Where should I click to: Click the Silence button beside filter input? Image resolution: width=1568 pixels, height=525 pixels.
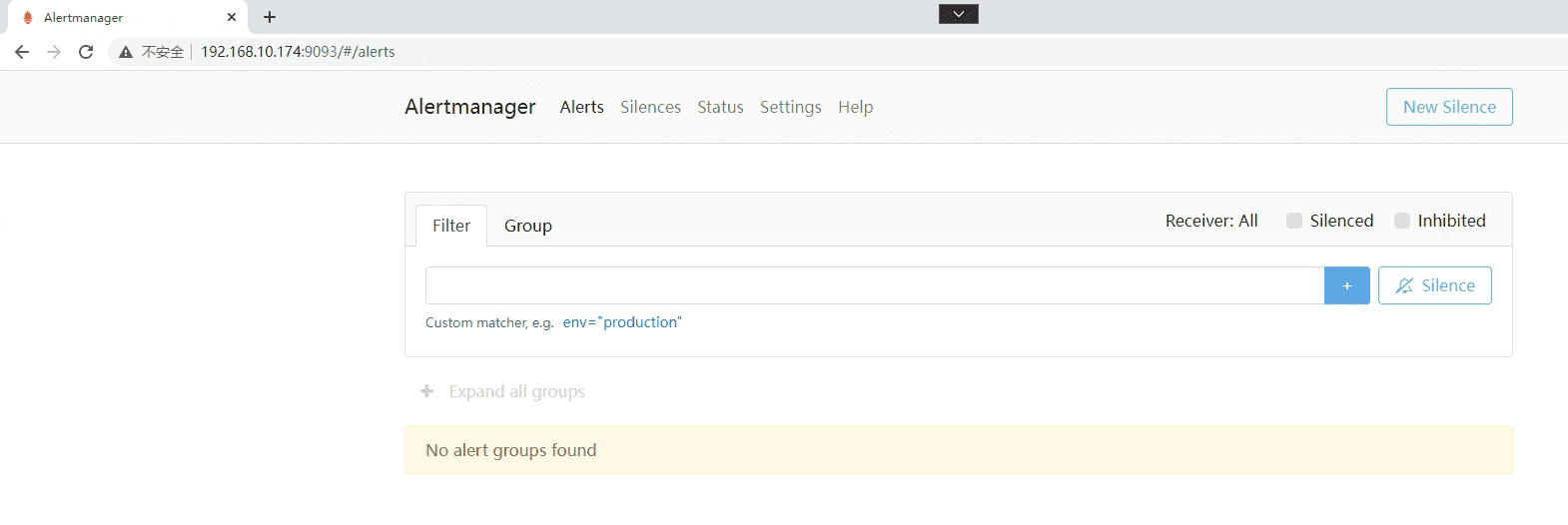pyautogui.click(x=1434, y=285)
